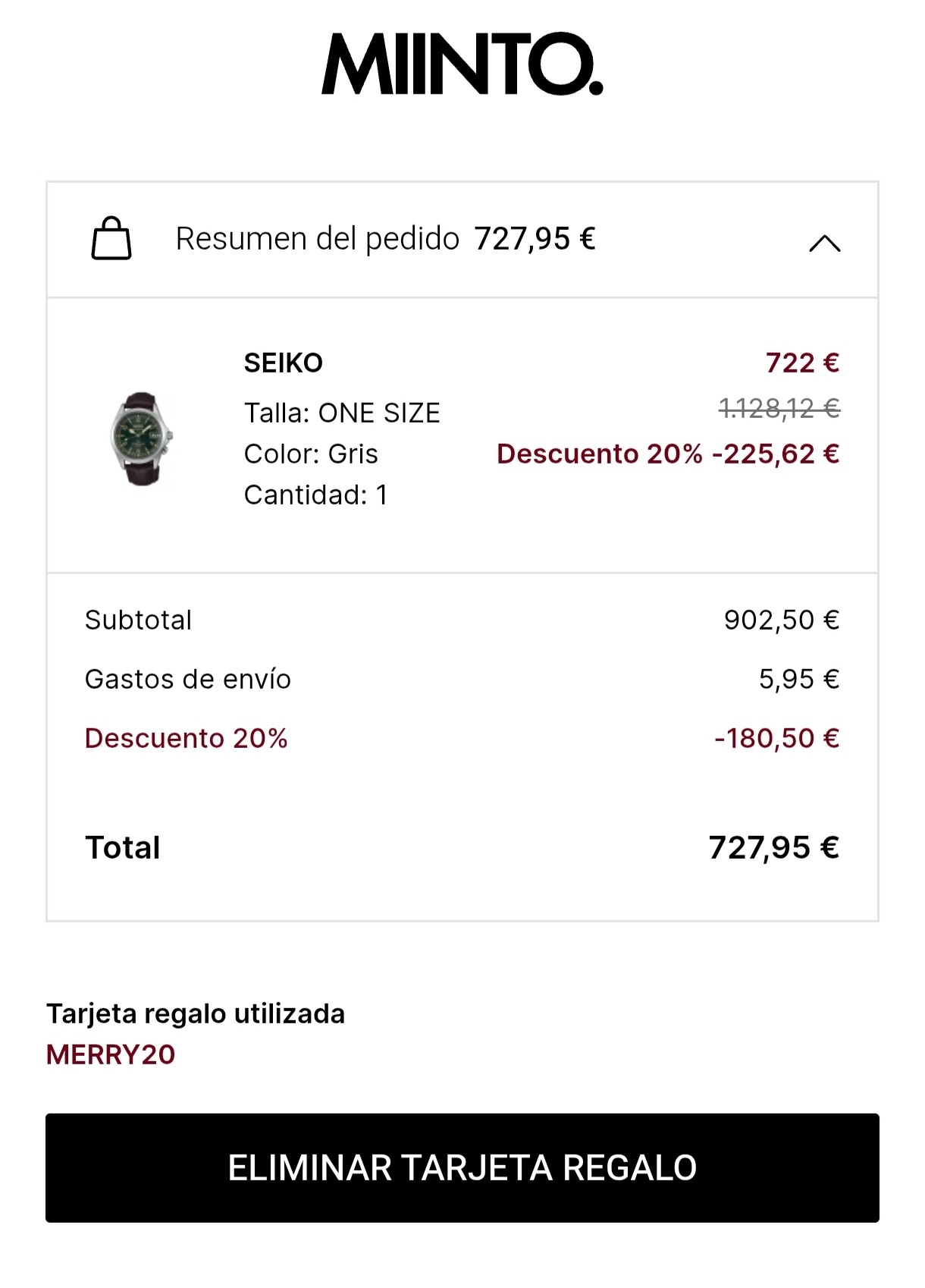This screenshot has height=1288, width=925.
Task: Click the "Descuento 20%" summary row label
Action: [x=186, y=739]
